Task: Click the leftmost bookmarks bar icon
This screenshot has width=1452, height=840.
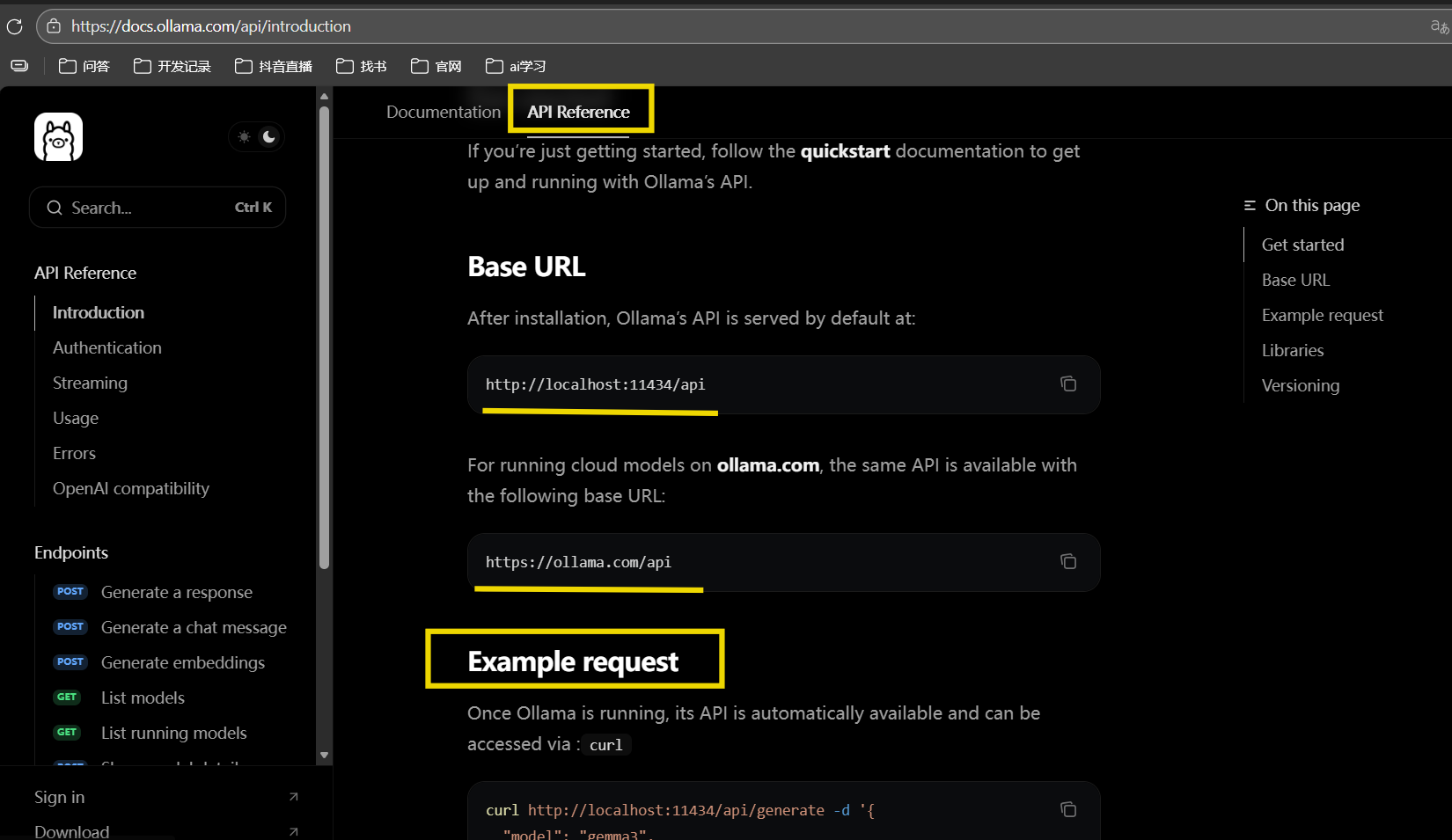Action: pyautogui.click(x=19, y=66)
